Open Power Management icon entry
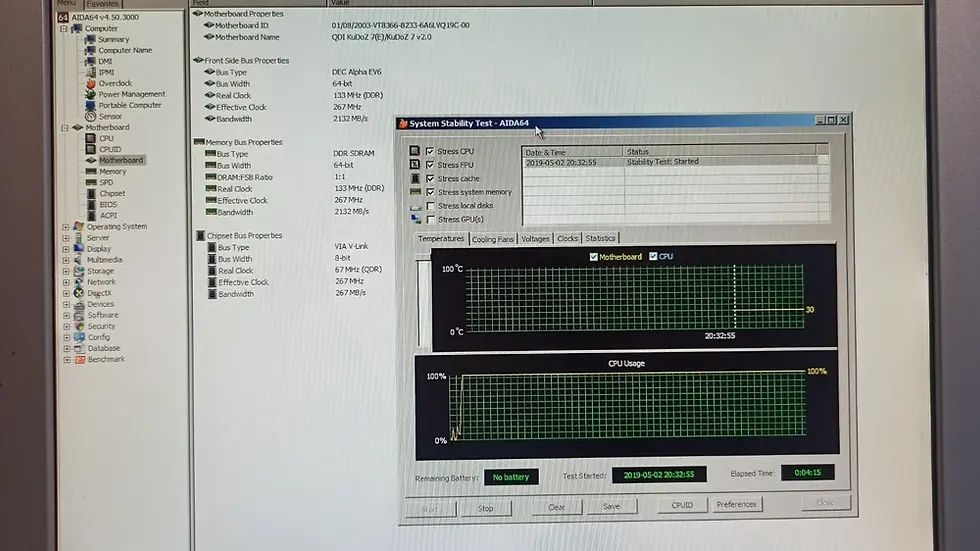The image size is (980, 551). [90, 94]
